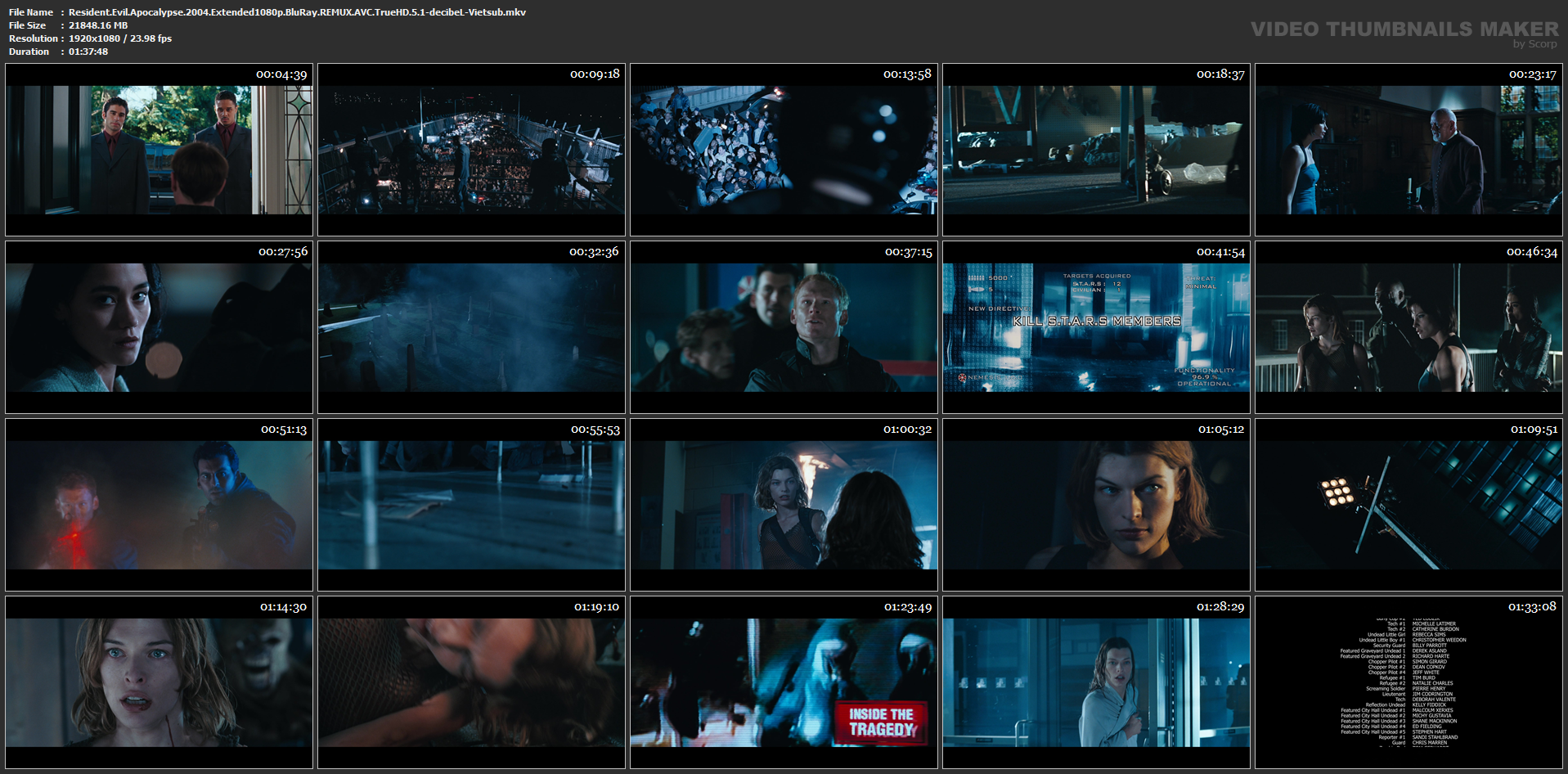Pick the thumbnail at 01:09:51
1568x774 pixels.
(x=1409, y=505)
